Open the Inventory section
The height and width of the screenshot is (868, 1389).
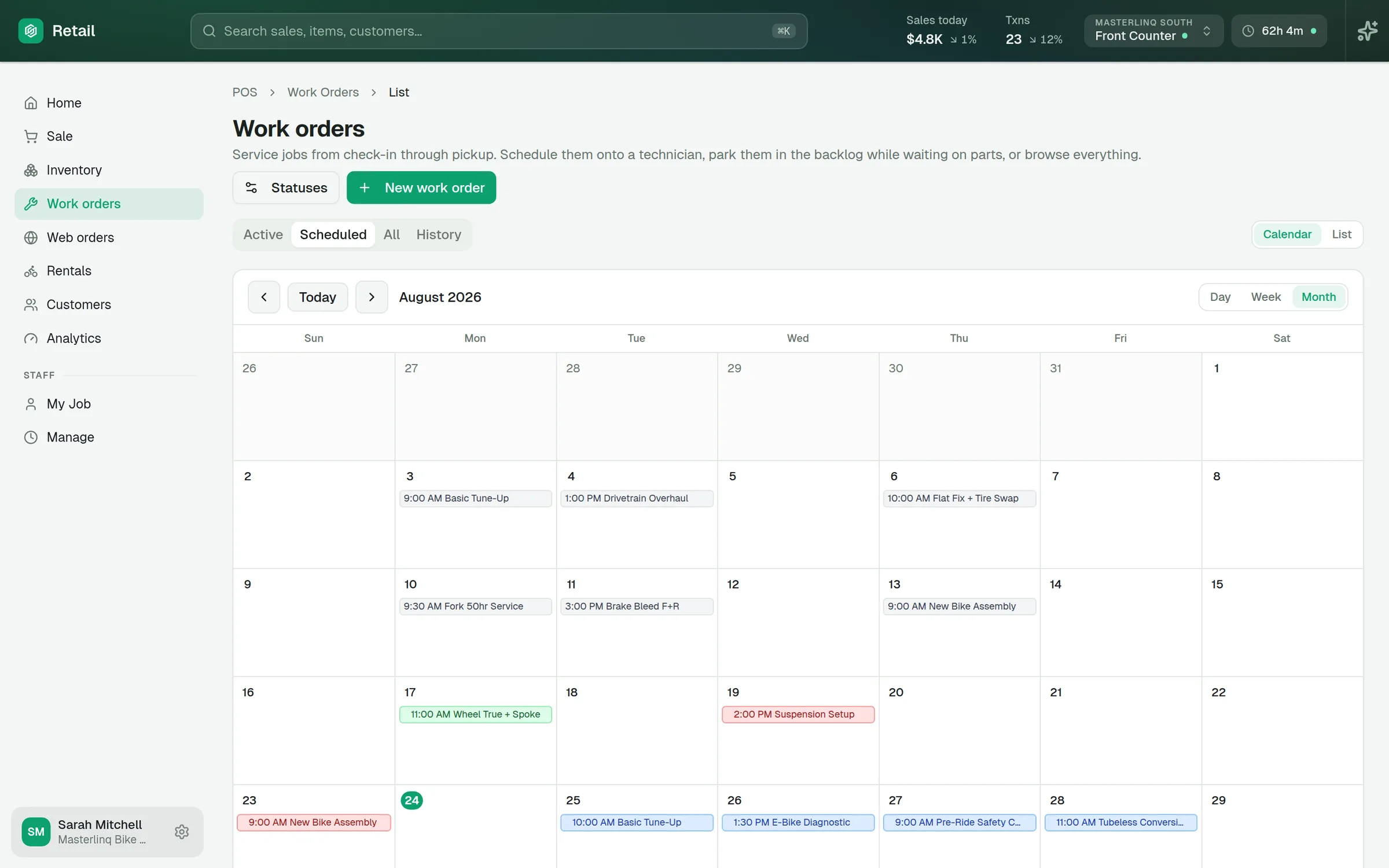[109, 170]
